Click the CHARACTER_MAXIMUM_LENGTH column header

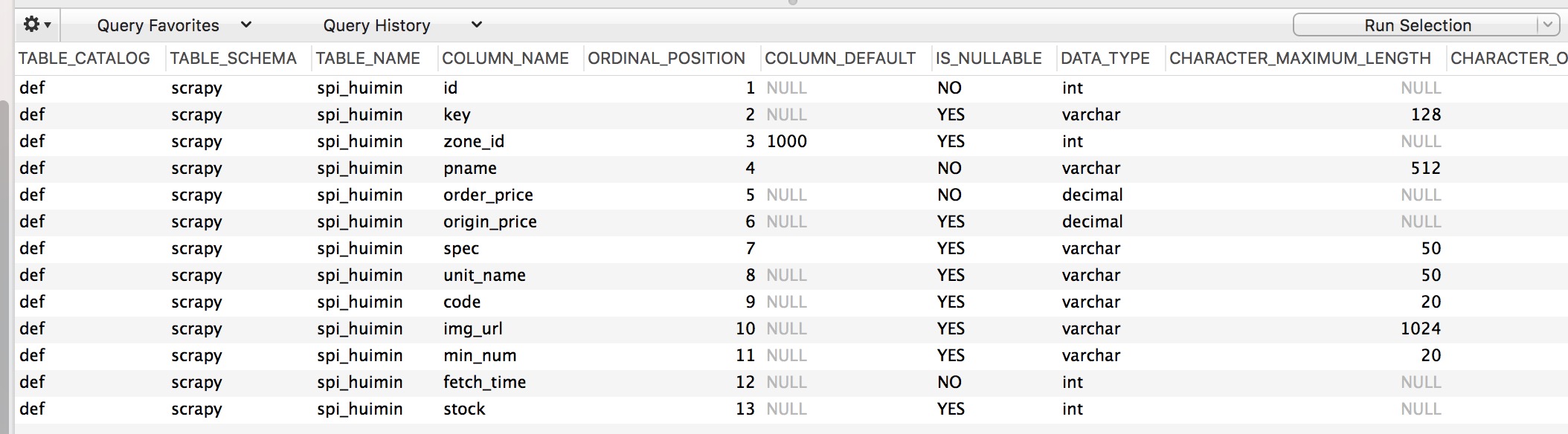coord(1299,58)
